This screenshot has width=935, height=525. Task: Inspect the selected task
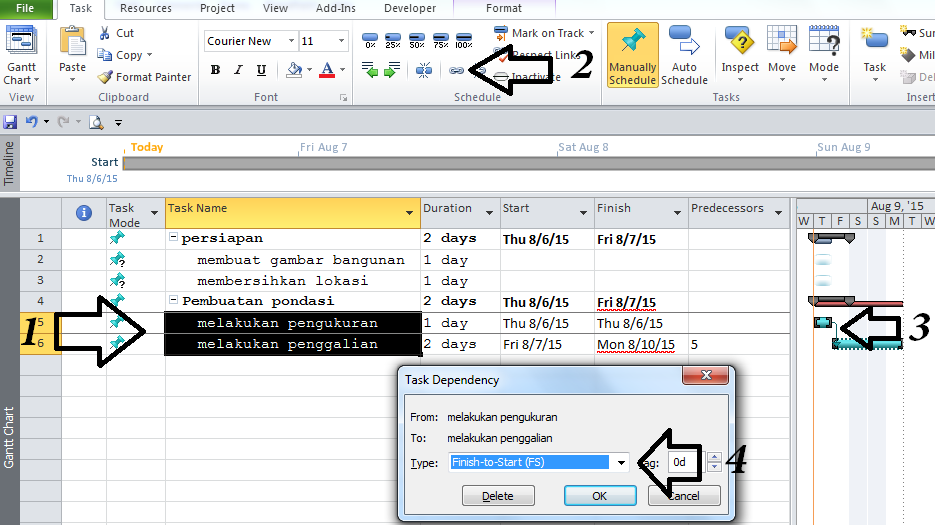(x=740, y=55)
